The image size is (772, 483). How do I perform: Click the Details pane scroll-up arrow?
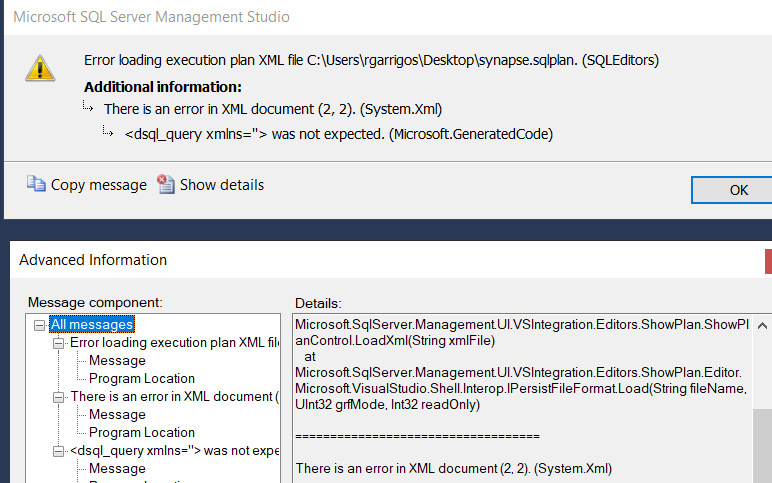pos(762,326)
